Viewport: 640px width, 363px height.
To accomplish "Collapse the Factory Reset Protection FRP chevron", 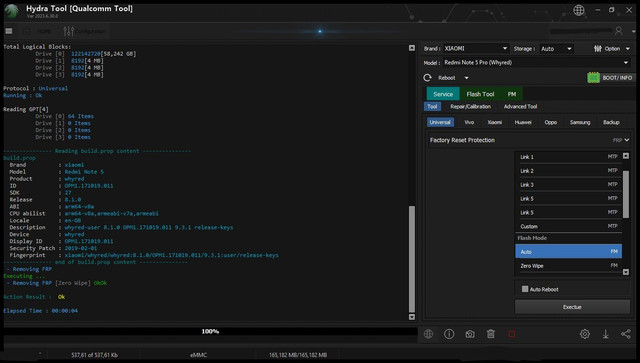I will [627, 140].
